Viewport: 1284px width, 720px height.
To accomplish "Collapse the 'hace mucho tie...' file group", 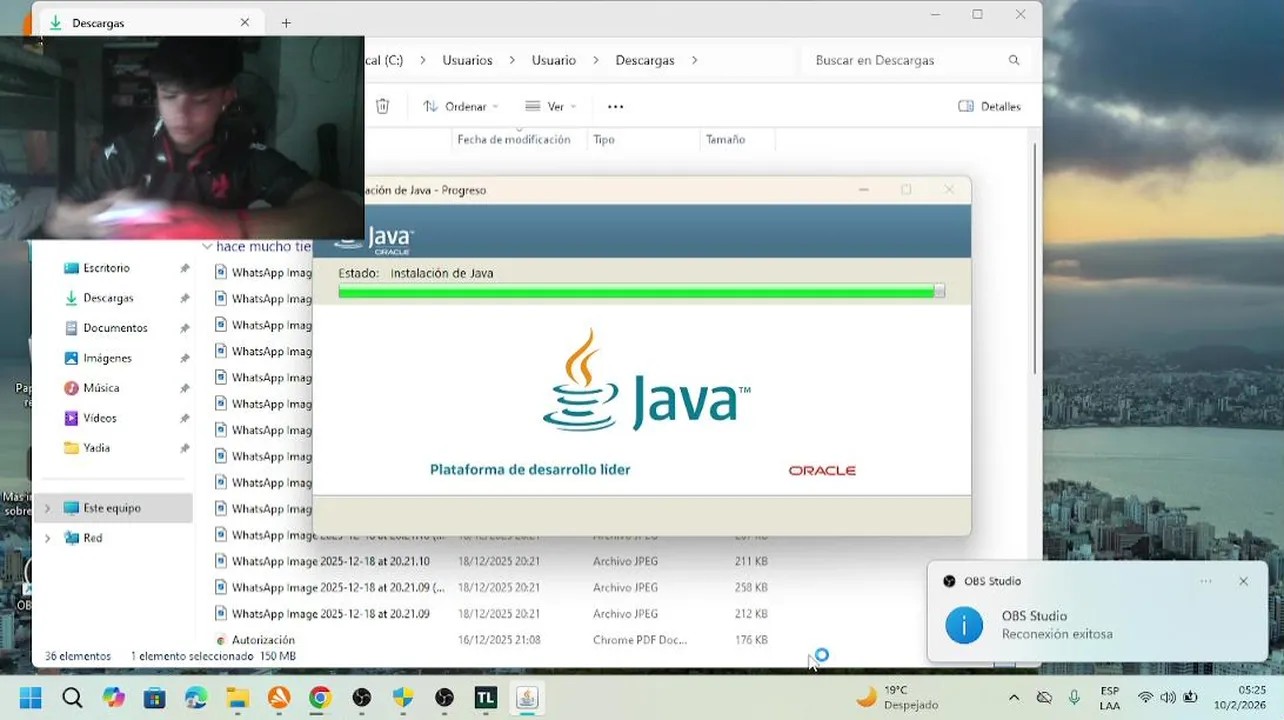I will [207, 246].
